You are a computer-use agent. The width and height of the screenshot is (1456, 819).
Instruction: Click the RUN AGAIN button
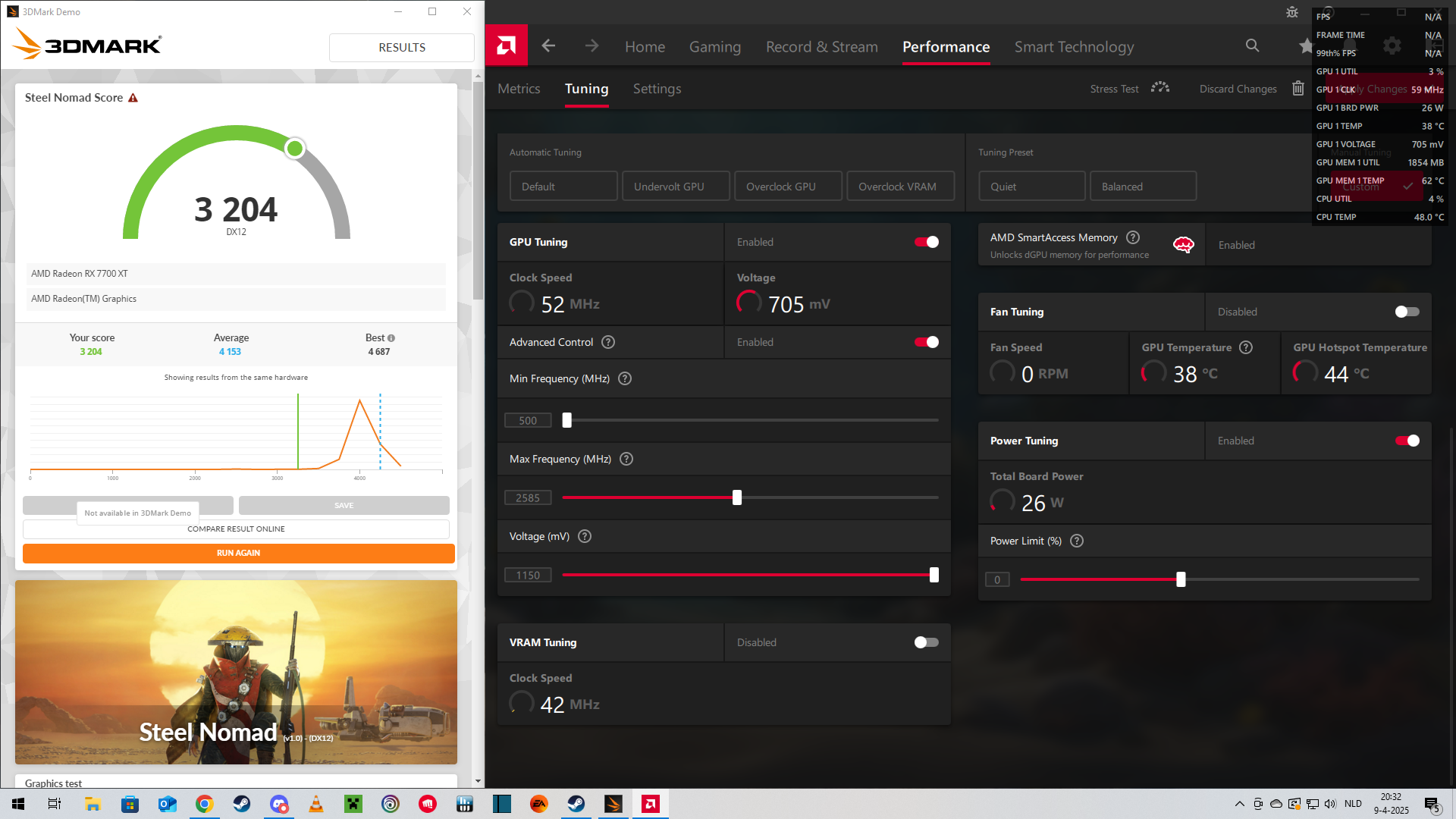coord(238,553)
